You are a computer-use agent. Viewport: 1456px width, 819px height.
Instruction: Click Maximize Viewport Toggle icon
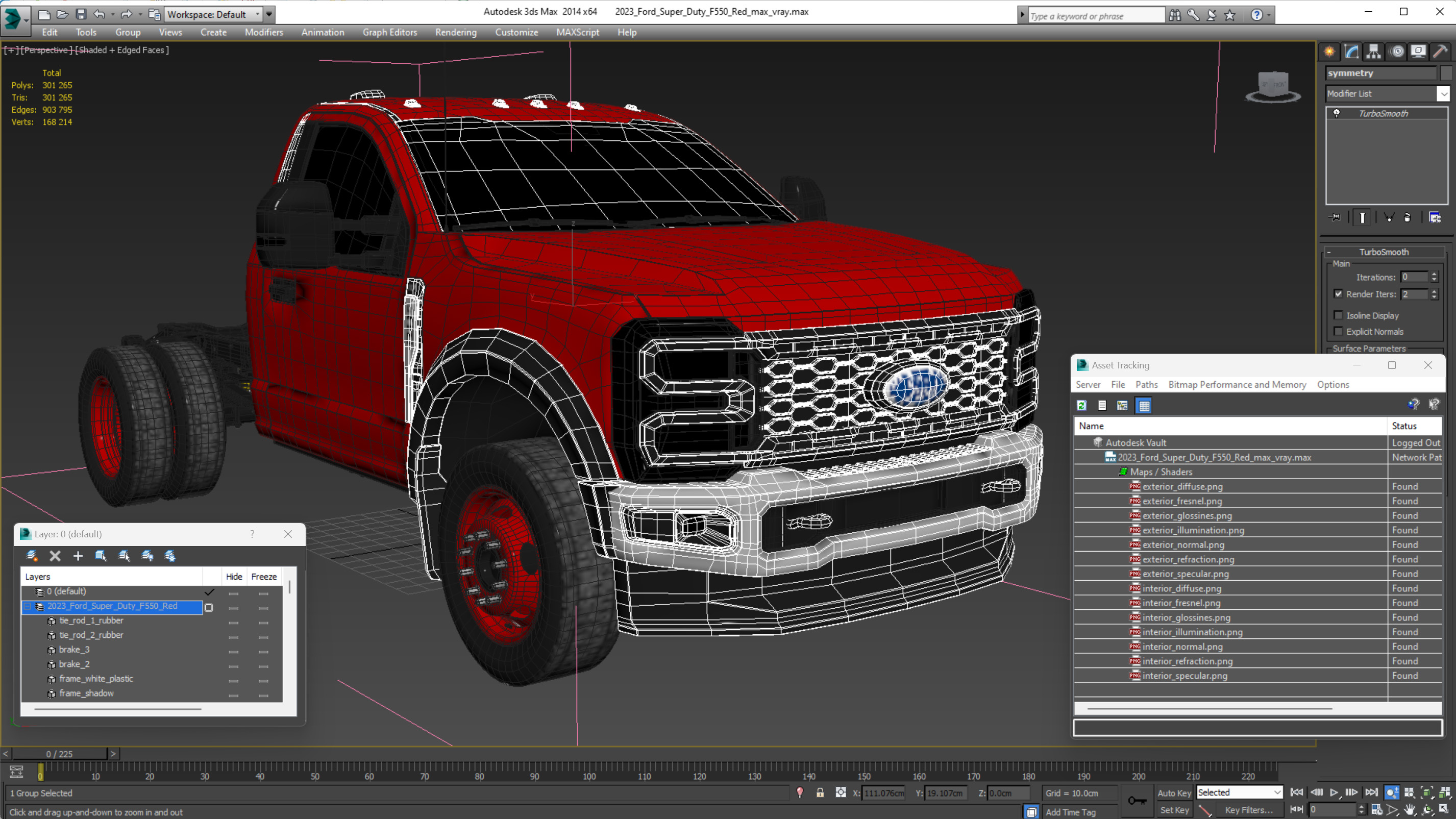pyautogui.click(x=1444, y=809)
